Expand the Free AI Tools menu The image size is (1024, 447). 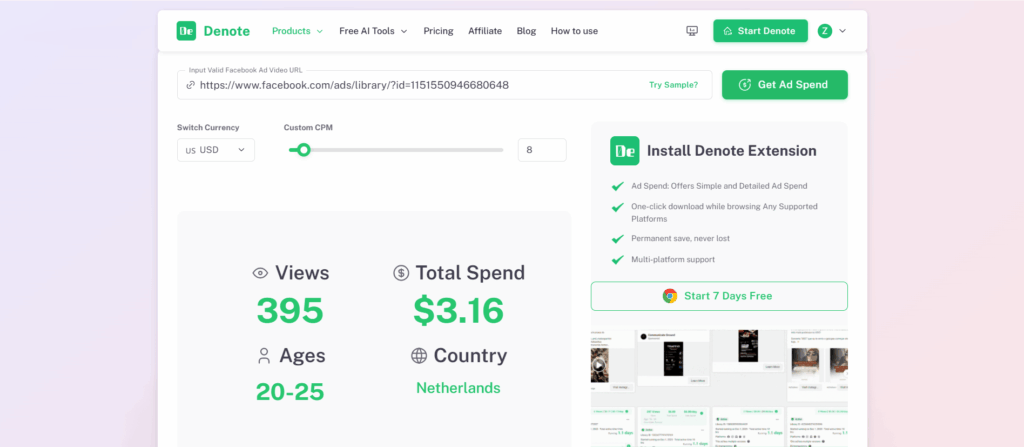[x=373, y=31]
